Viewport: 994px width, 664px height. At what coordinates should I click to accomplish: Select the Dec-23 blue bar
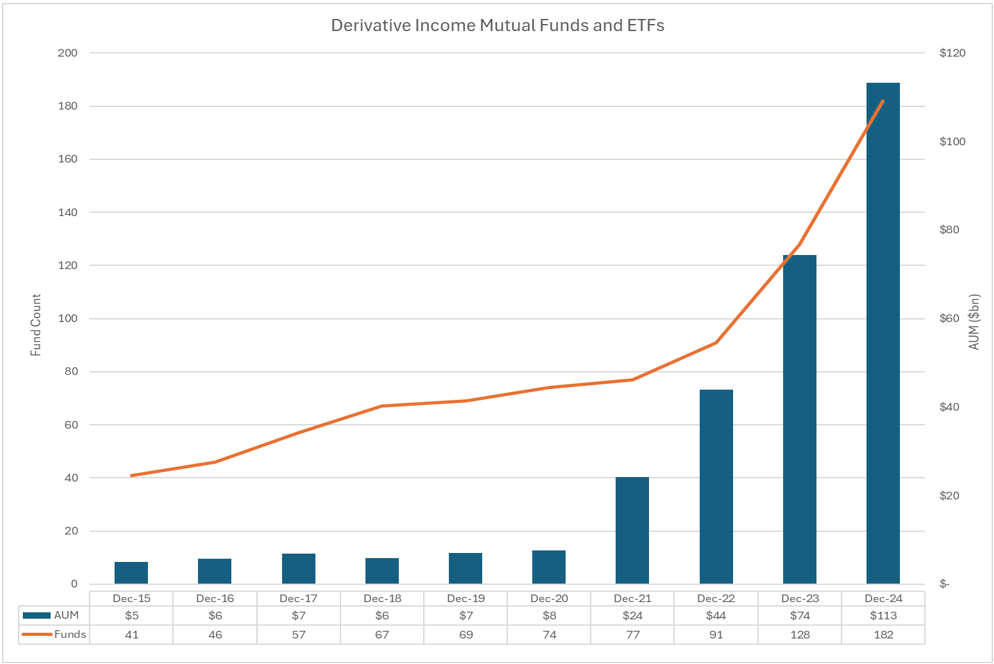799,419
